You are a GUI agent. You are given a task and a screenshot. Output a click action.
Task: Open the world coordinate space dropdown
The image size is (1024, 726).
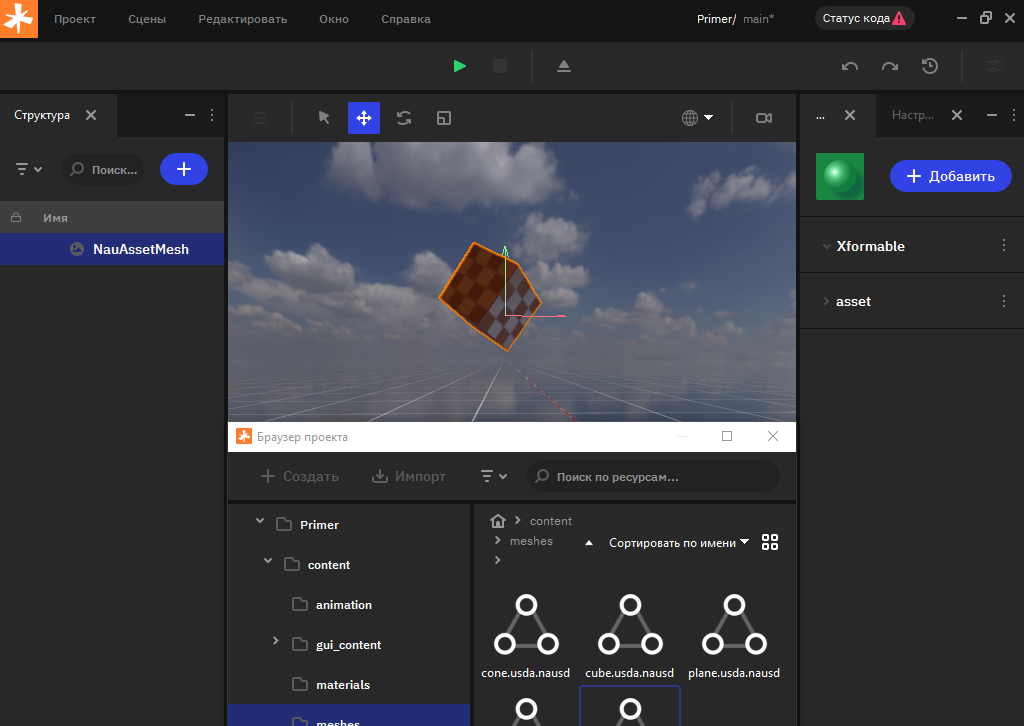(697, 118)
